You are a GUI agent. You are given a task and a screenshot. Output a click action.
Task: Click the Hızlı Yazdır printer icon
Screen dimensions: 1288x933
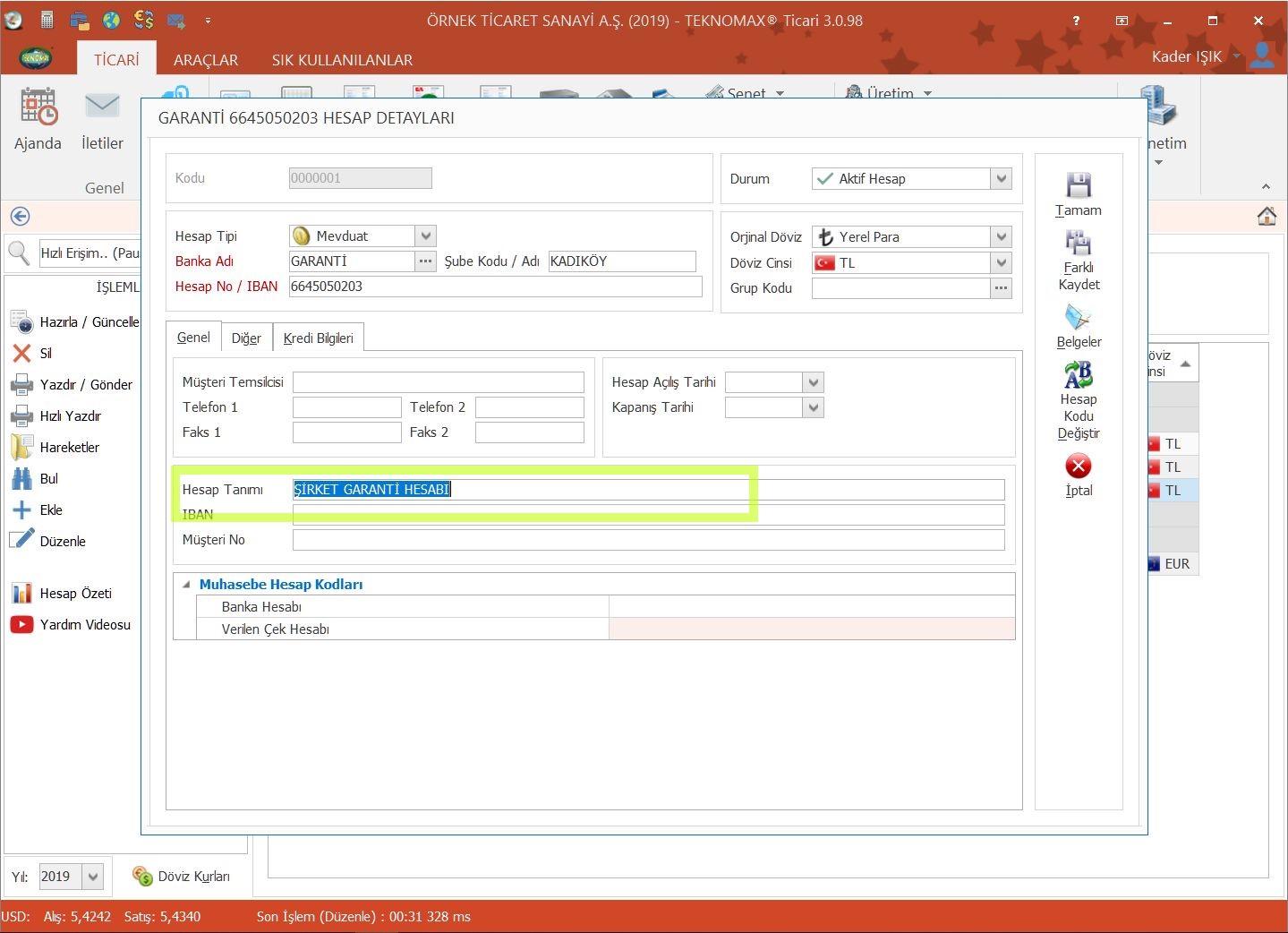click(21, 415)
